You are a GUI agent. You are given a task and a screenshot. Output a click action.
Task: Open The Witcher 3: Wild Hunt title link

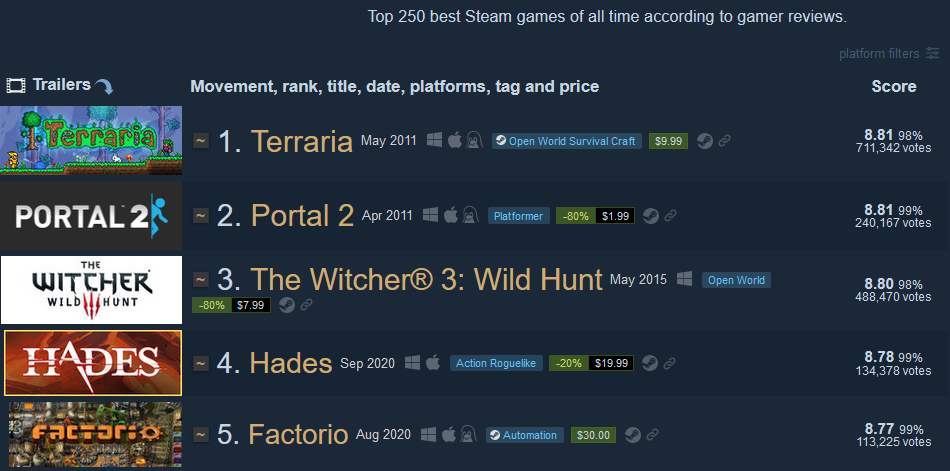[427, 279]
